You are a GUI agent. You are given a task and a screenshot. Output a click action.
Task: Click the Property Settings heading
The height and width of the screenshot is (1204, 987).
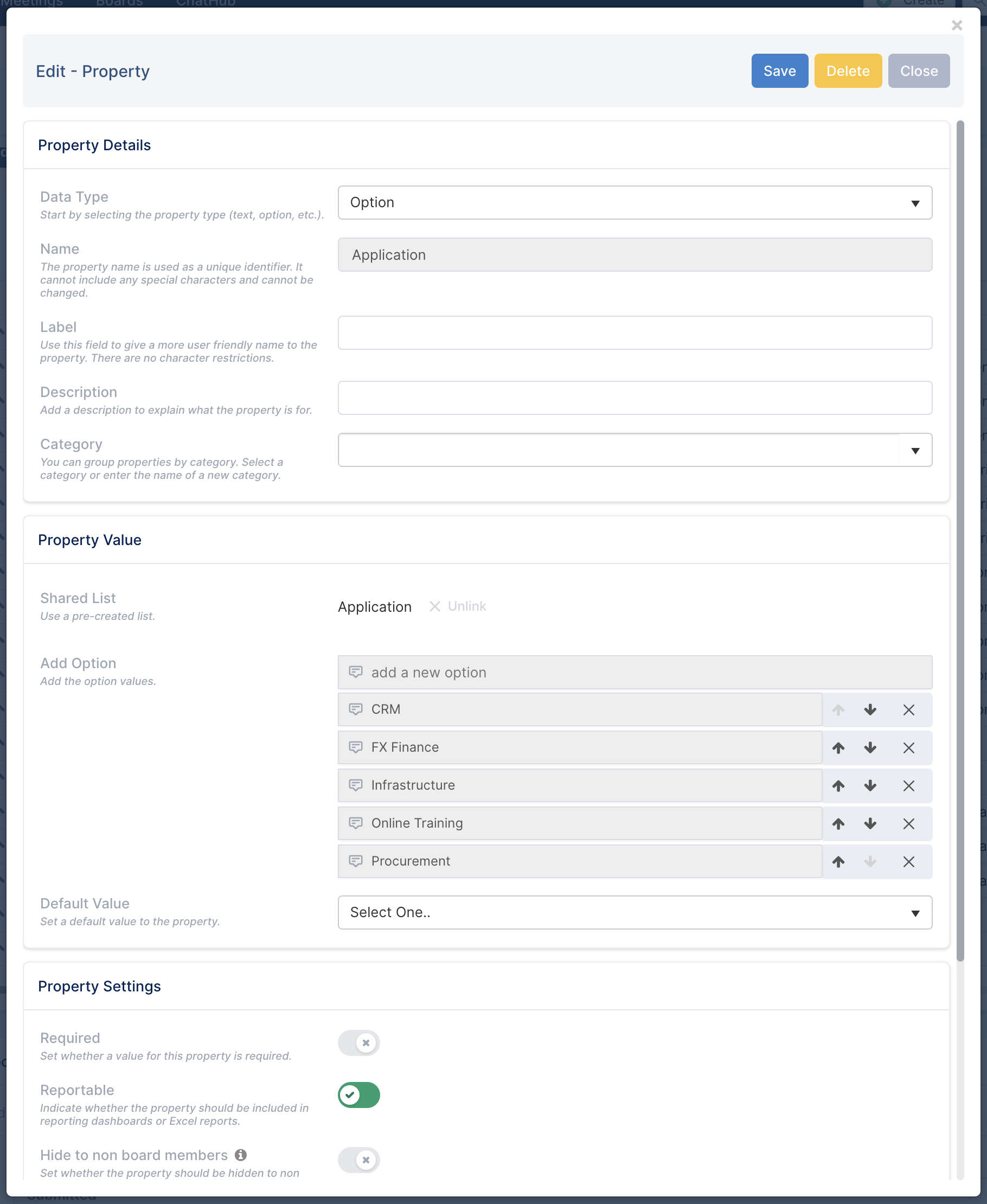[x=99, y=987]
